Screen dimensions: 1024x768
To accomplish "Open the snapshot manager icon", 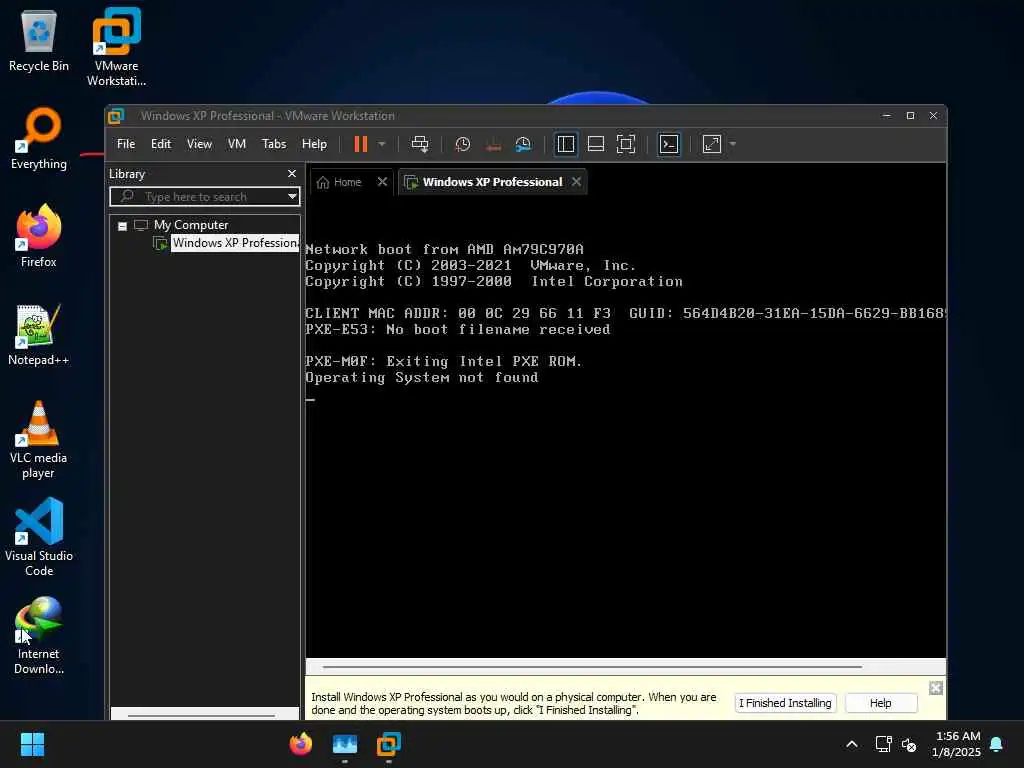I will point(523,144).
